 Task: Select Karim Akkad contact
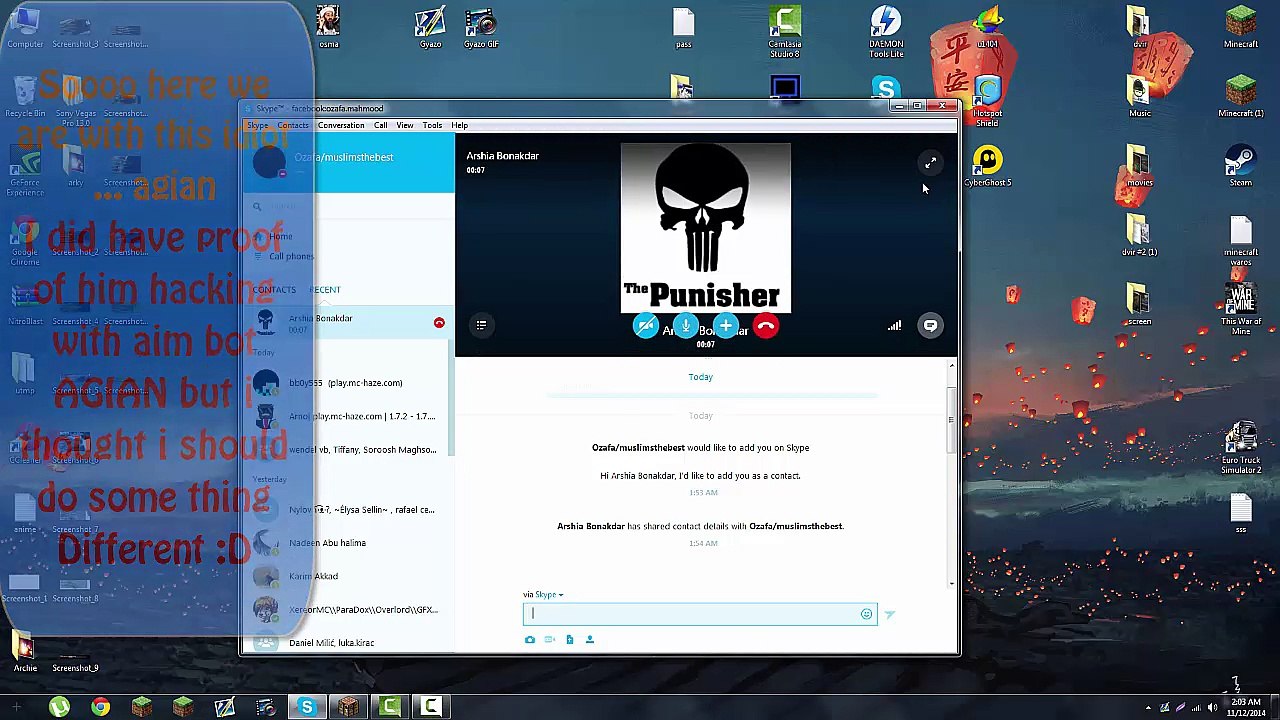pos(346,576)
